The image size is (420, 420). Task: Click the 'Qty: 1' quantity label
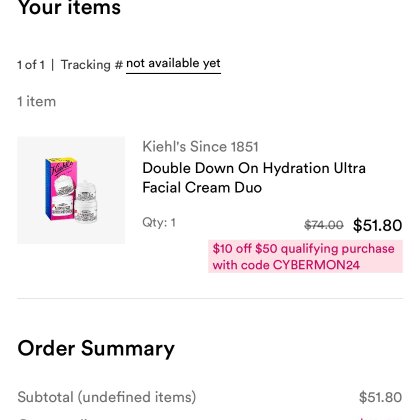159,222
